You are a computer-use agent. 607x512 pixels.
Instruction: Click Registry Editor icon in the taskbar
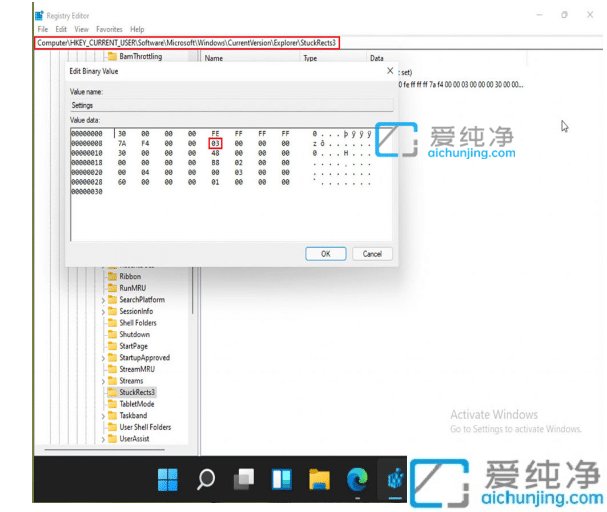[395, 479]
